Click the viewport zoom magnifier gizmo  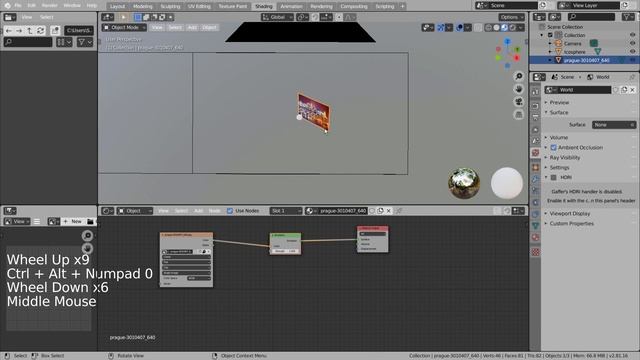[519, 76]
